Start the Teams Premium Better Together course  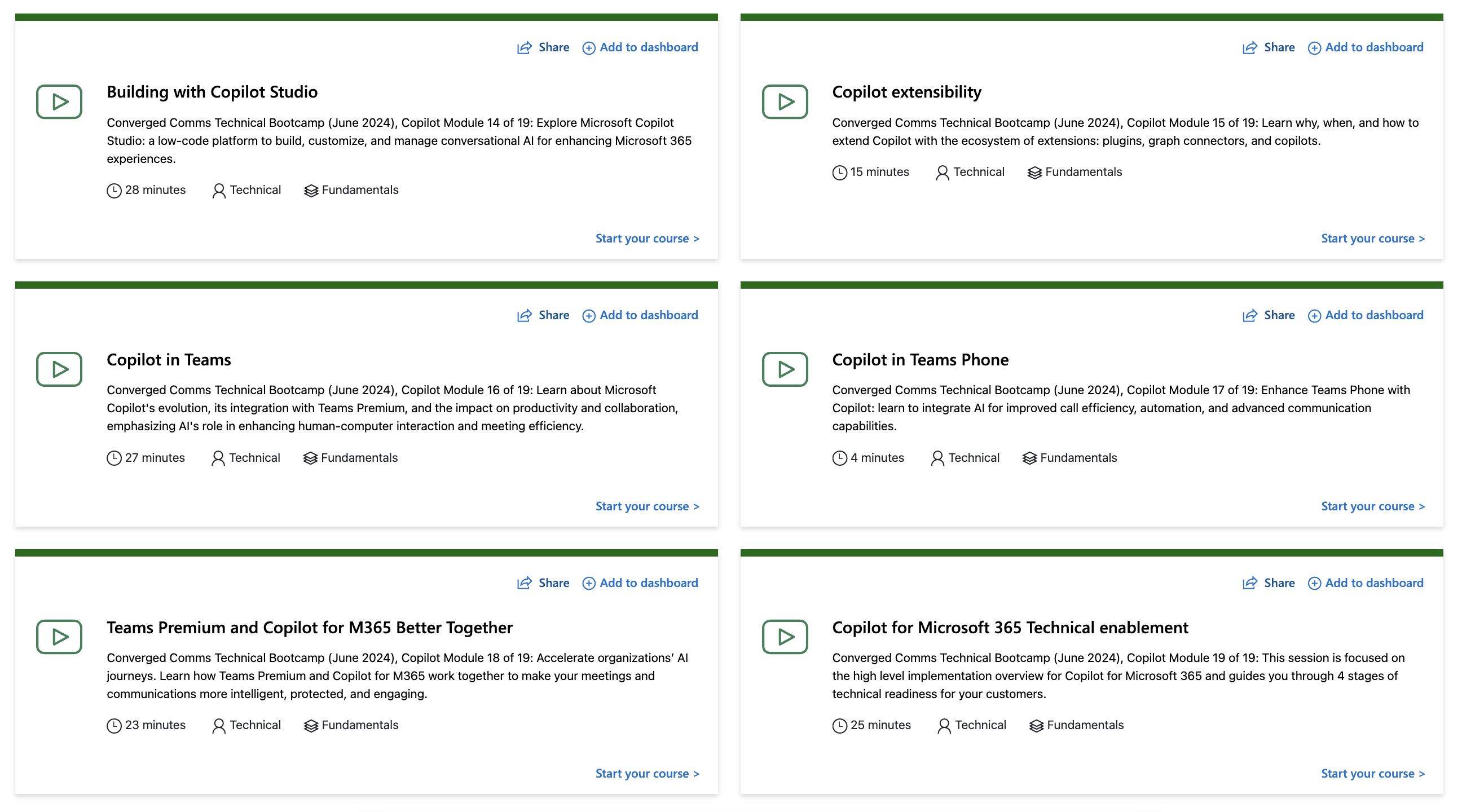coord(647,774)
